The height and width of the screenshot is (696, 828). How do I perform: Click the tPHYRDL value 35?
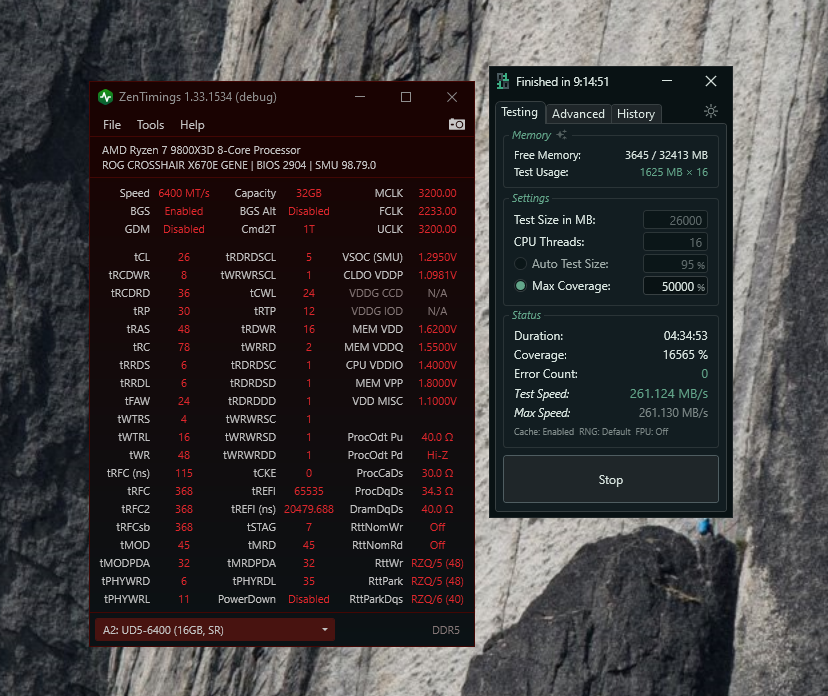pos(308,581)
